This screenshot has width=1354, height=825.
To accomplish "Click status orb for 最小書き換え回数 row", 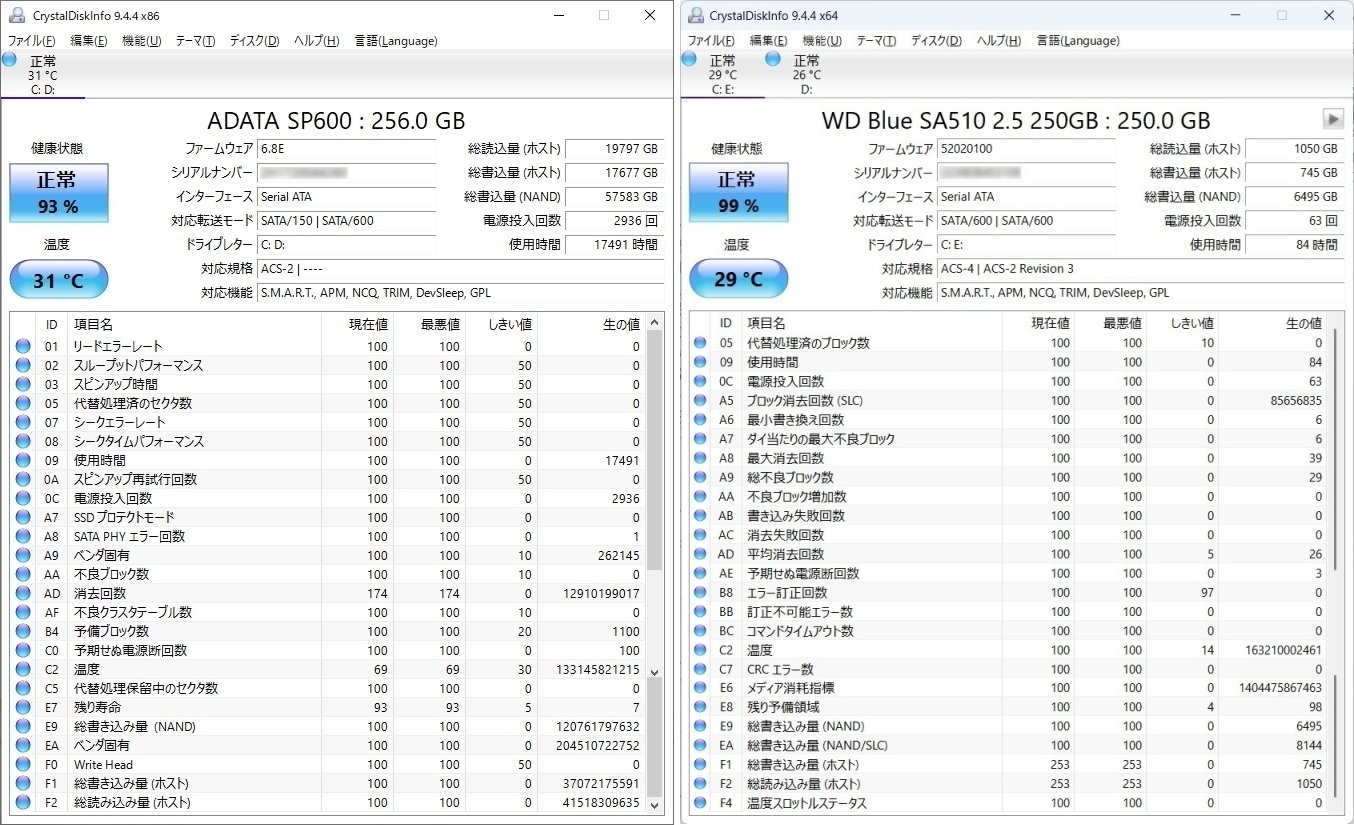I will 700,419.
